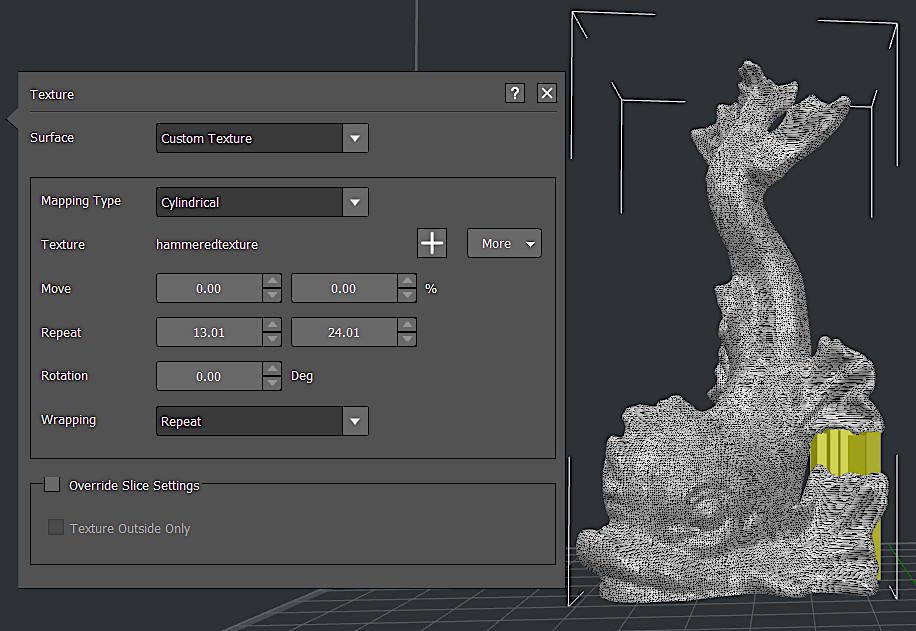This screenshot has height=631, width=916.
Task: Increase first Move value with up arrow
Action: pos(271,282)
